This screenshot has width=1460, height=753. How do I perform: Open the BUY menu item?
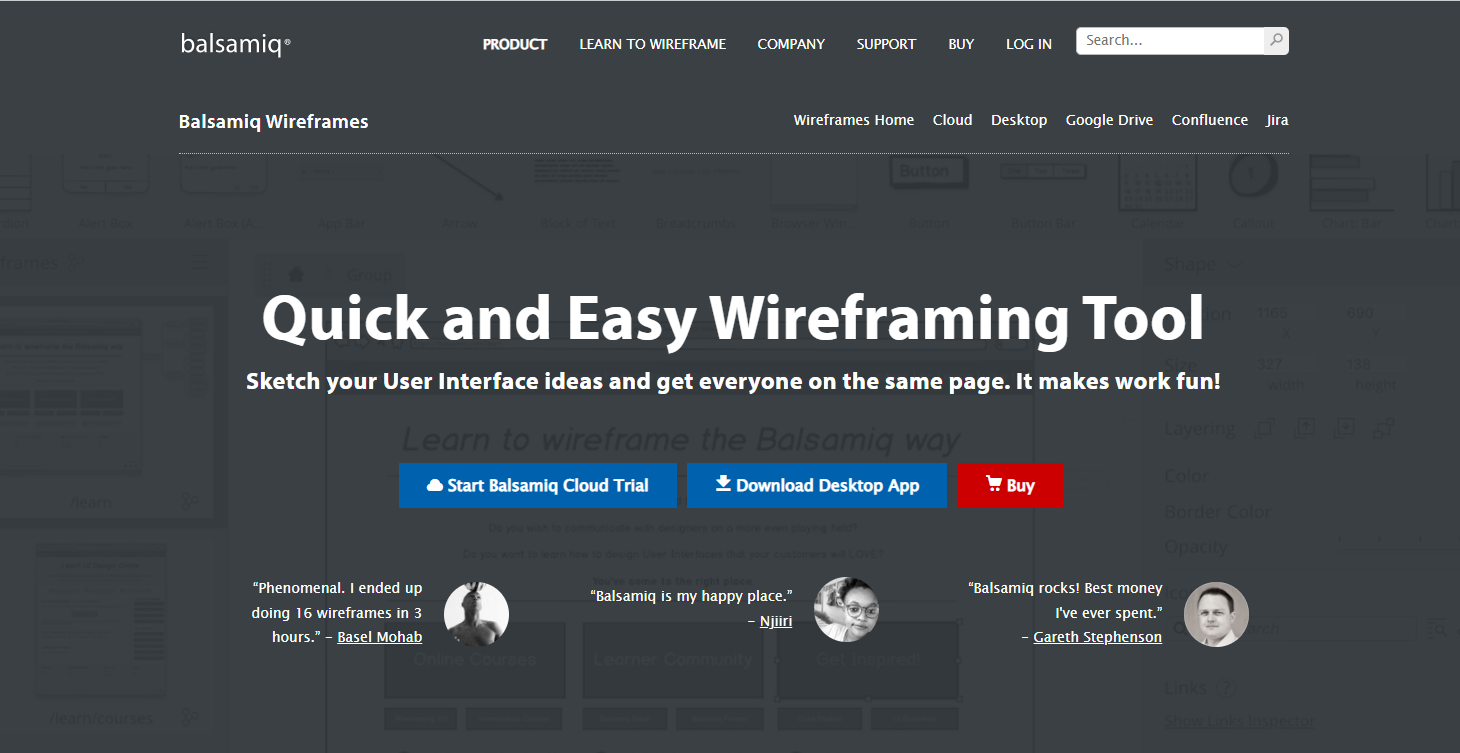tap(961, 44)
